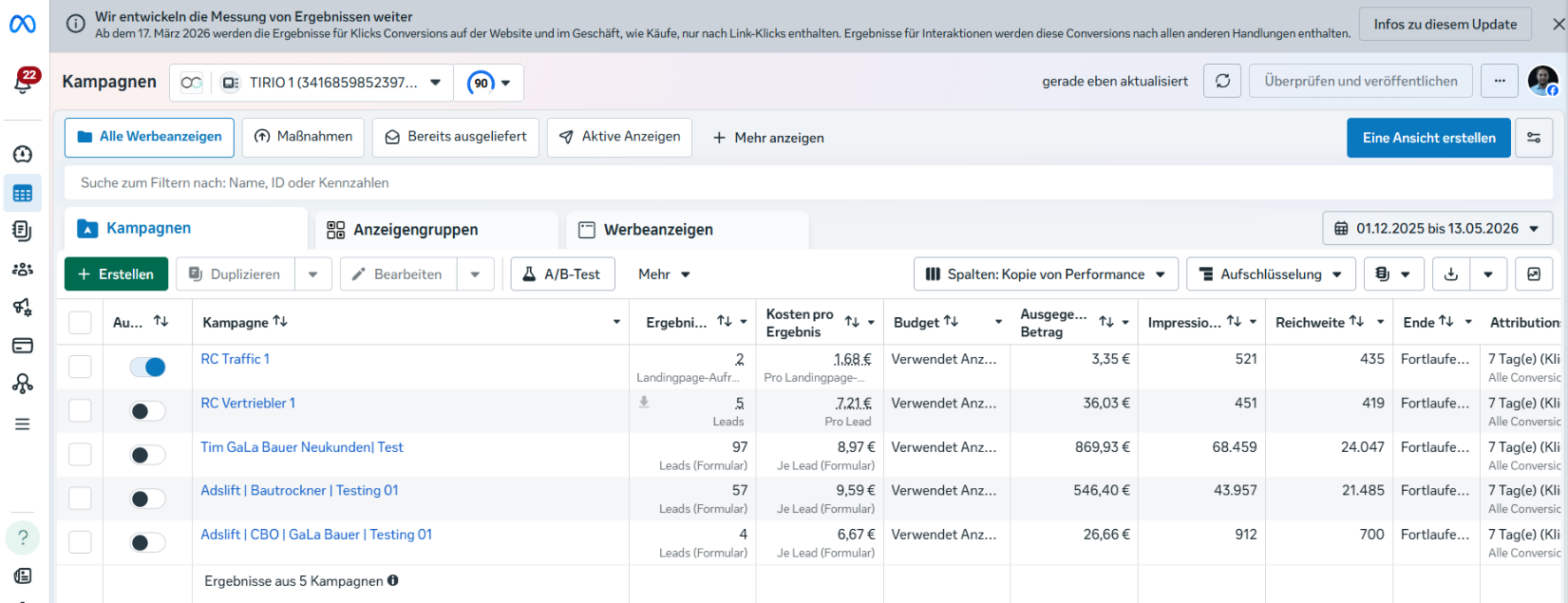Click Infos zu diesem Update button
The image size is (1568, 603).
(x=1445, y=25)
